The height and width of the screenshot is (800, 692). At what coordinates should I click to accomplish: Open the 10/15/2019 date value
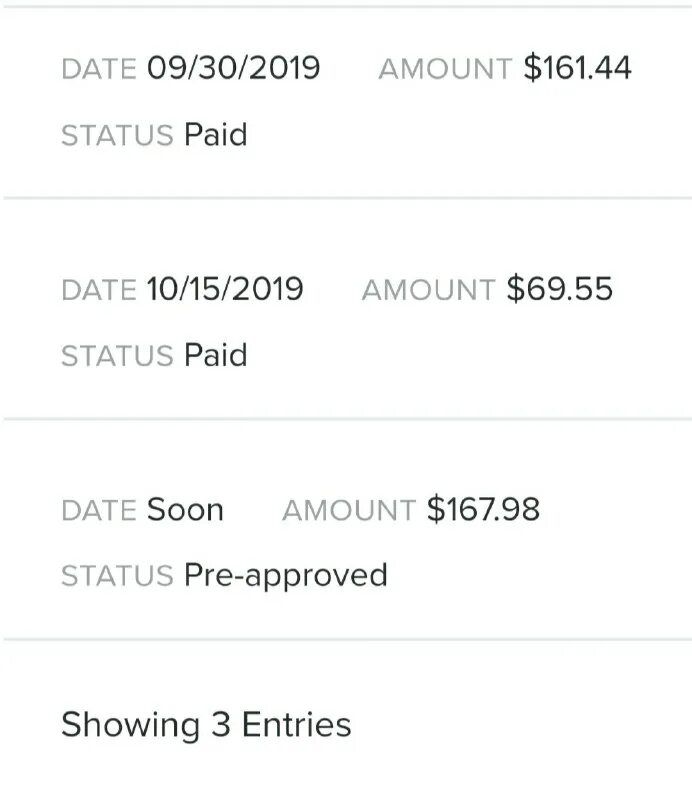tap(225, 289)
